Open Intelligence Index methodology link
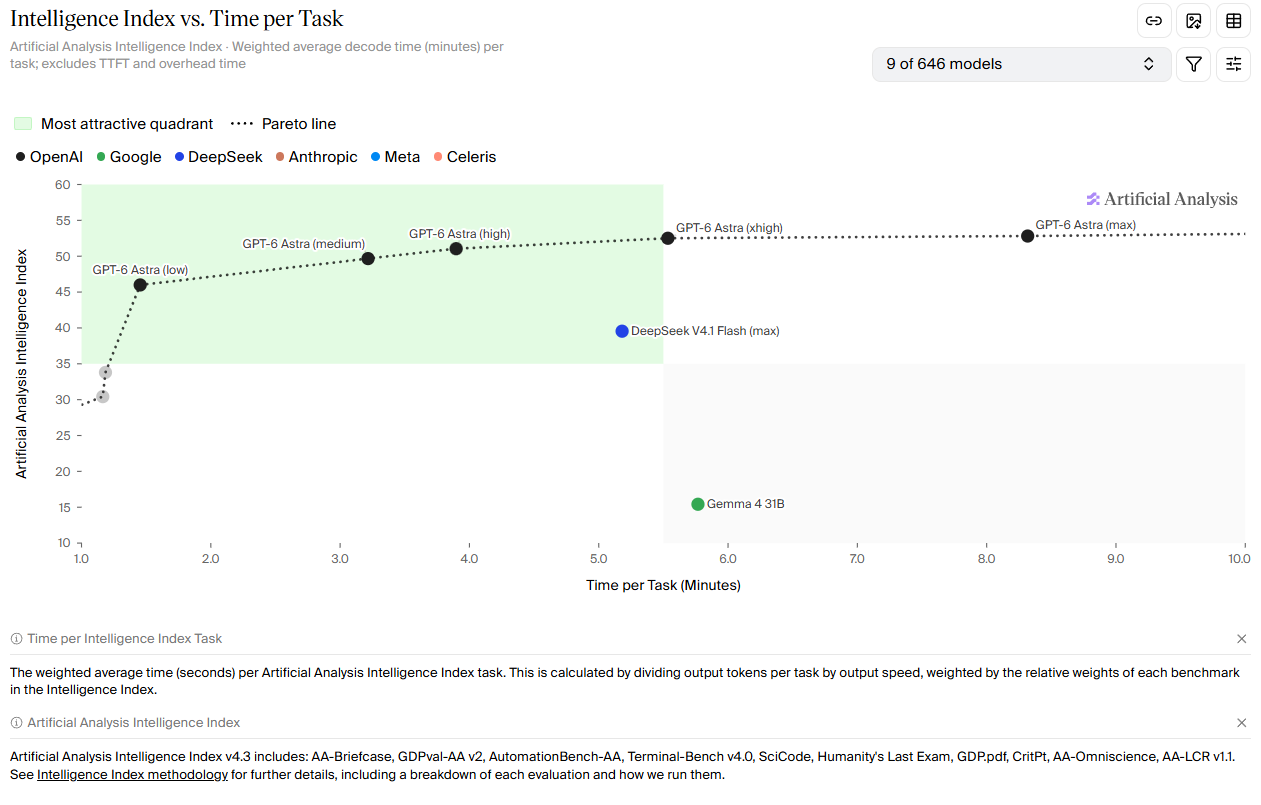 click(x=133, y=775)
